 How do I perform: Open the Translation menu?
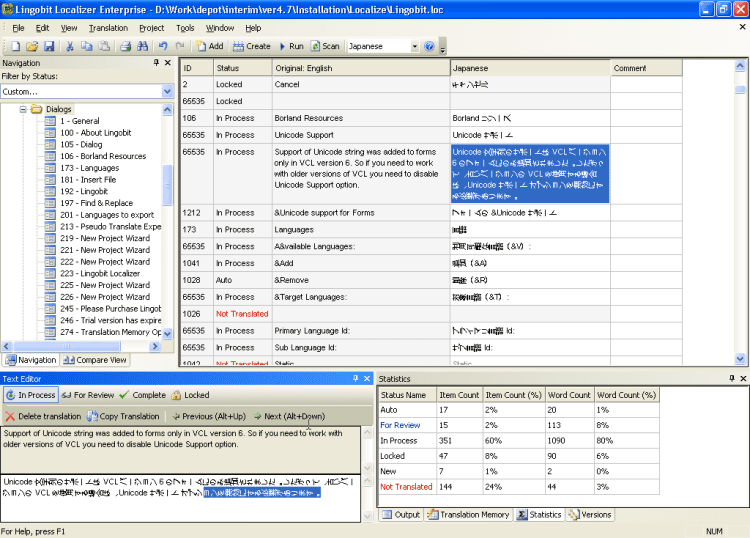(108, 28)
